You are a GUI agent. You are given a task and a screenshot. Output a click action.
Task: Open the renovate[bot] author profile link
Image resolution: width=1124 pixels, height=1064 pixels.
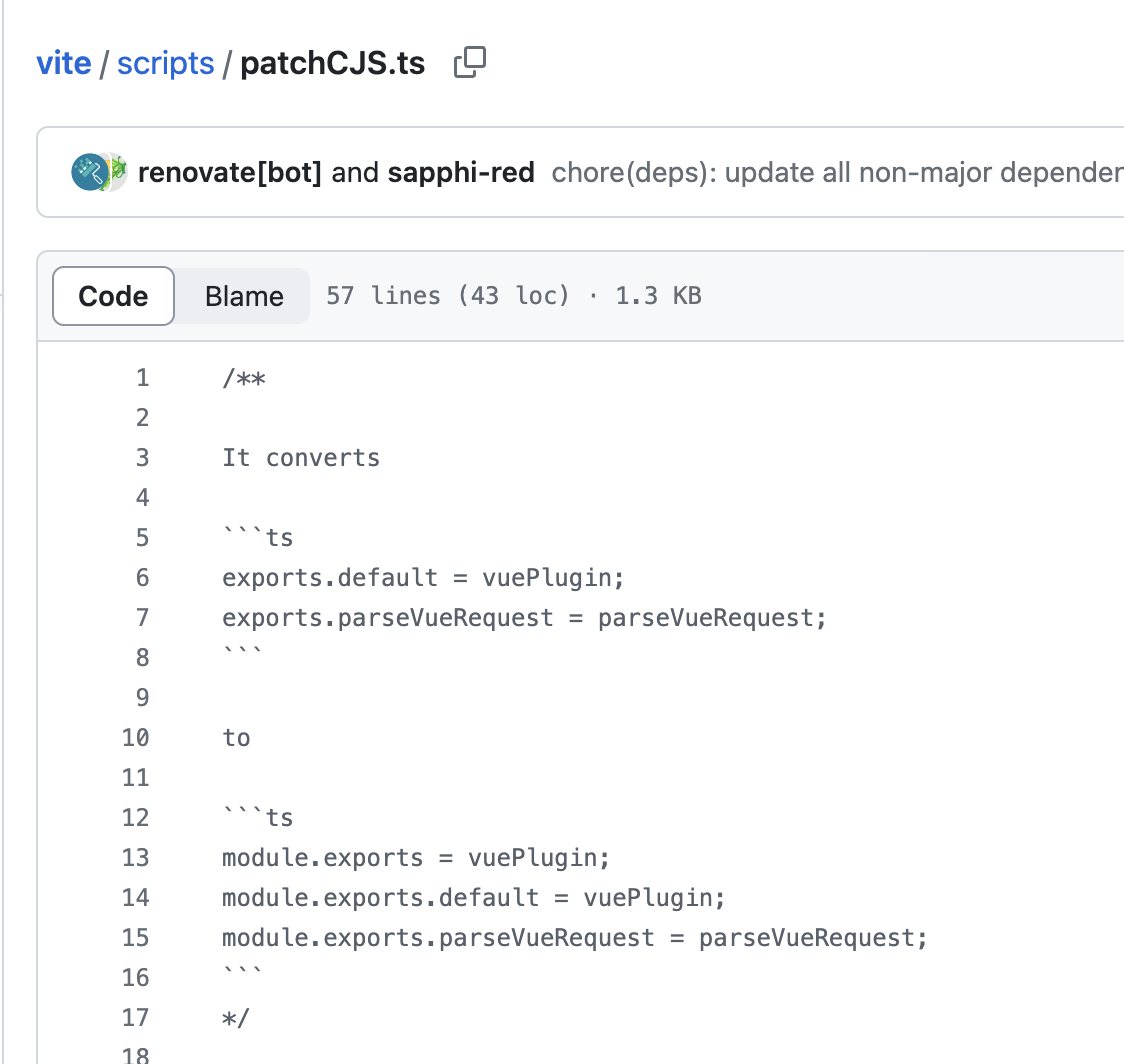[x=230, y=173]
